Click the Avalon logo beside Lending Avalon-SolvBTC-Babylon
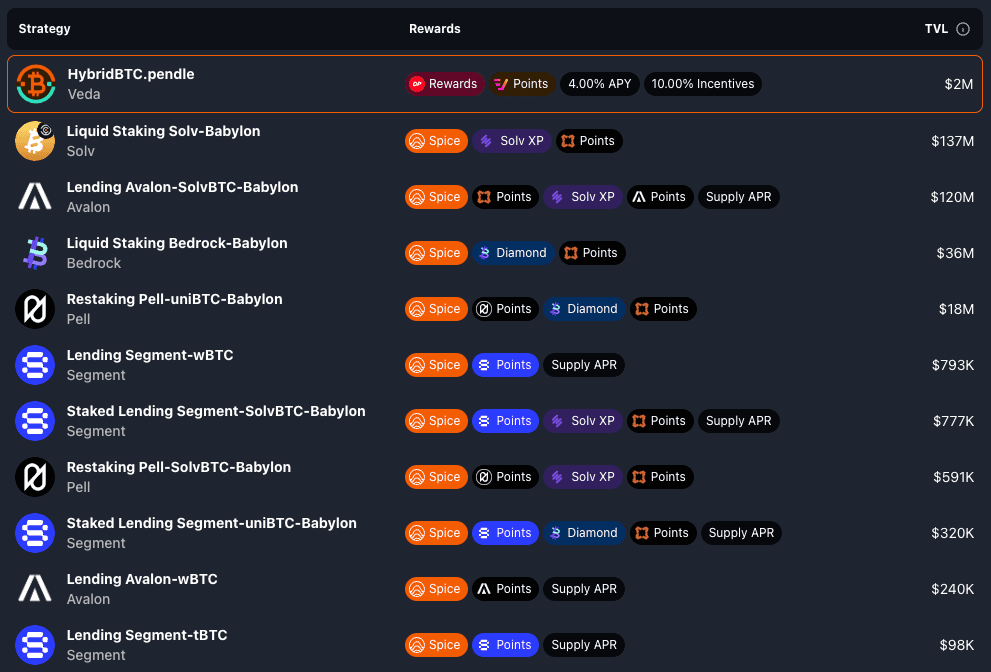This screenshot has height=672, width=991. click(x=35, y=197)
